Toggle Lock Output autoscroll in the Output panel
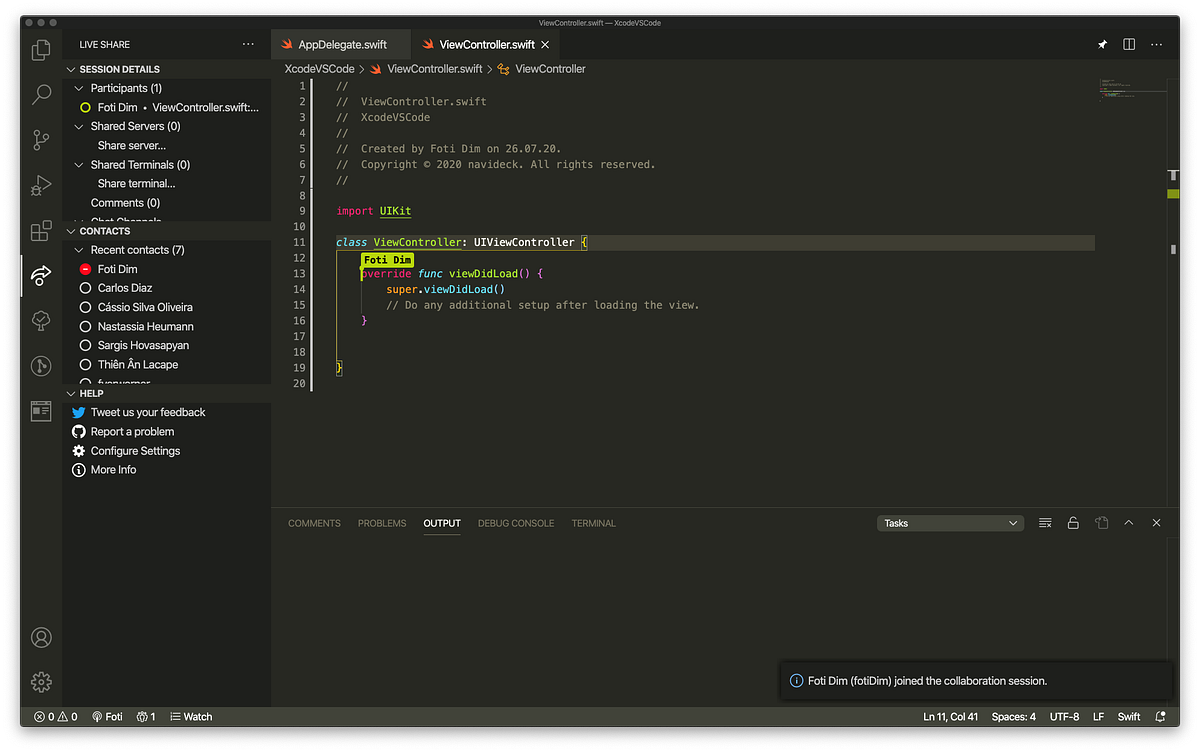The image size is (1200, 752). (1072, 522)
